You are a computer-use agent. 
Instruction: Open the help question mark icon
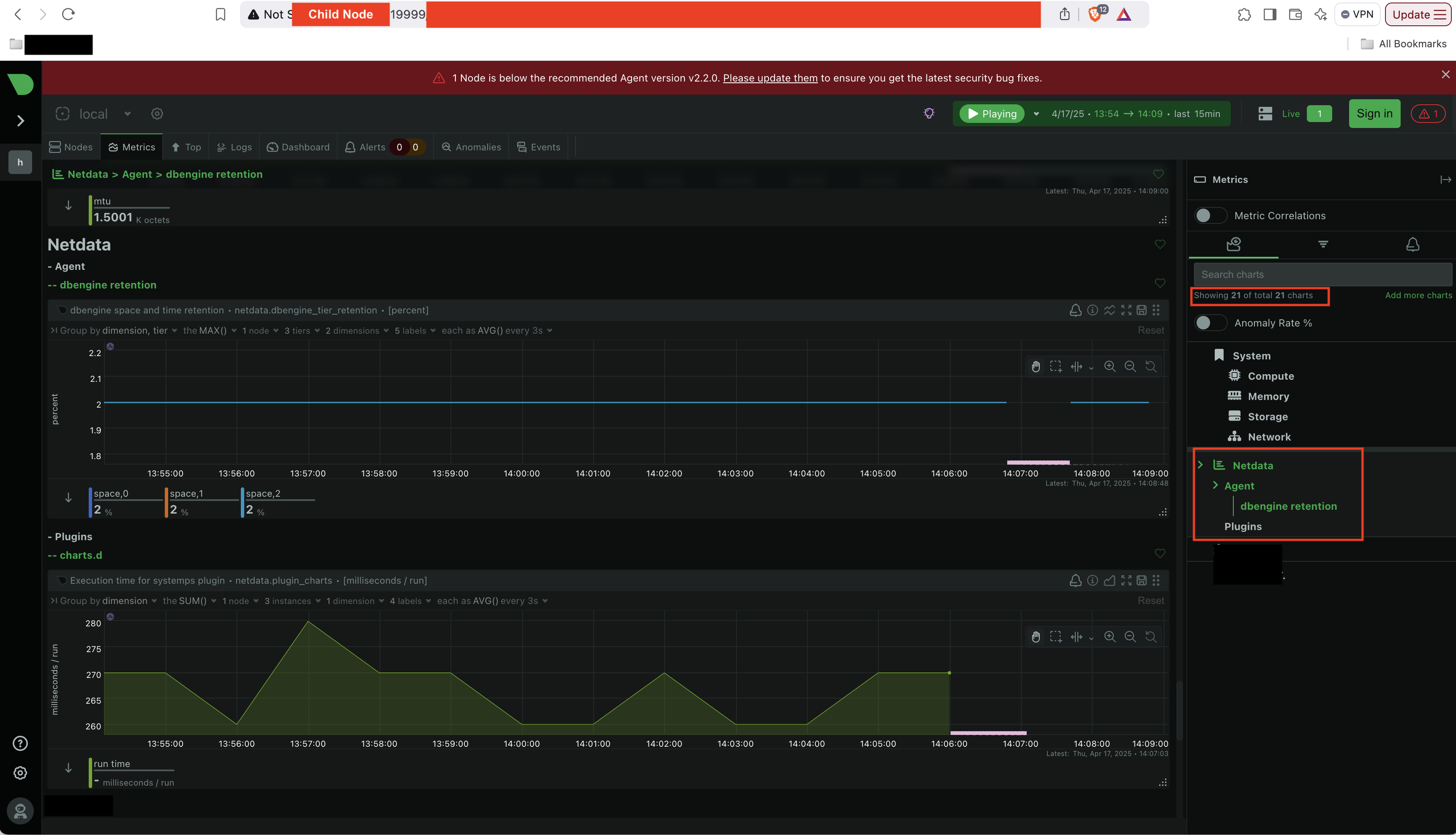(x=20, y=743)
